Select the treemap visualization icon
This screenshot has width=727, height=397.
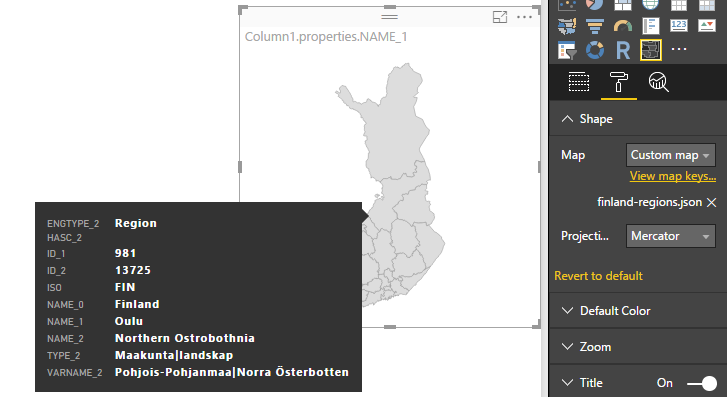tap(623, 5)
